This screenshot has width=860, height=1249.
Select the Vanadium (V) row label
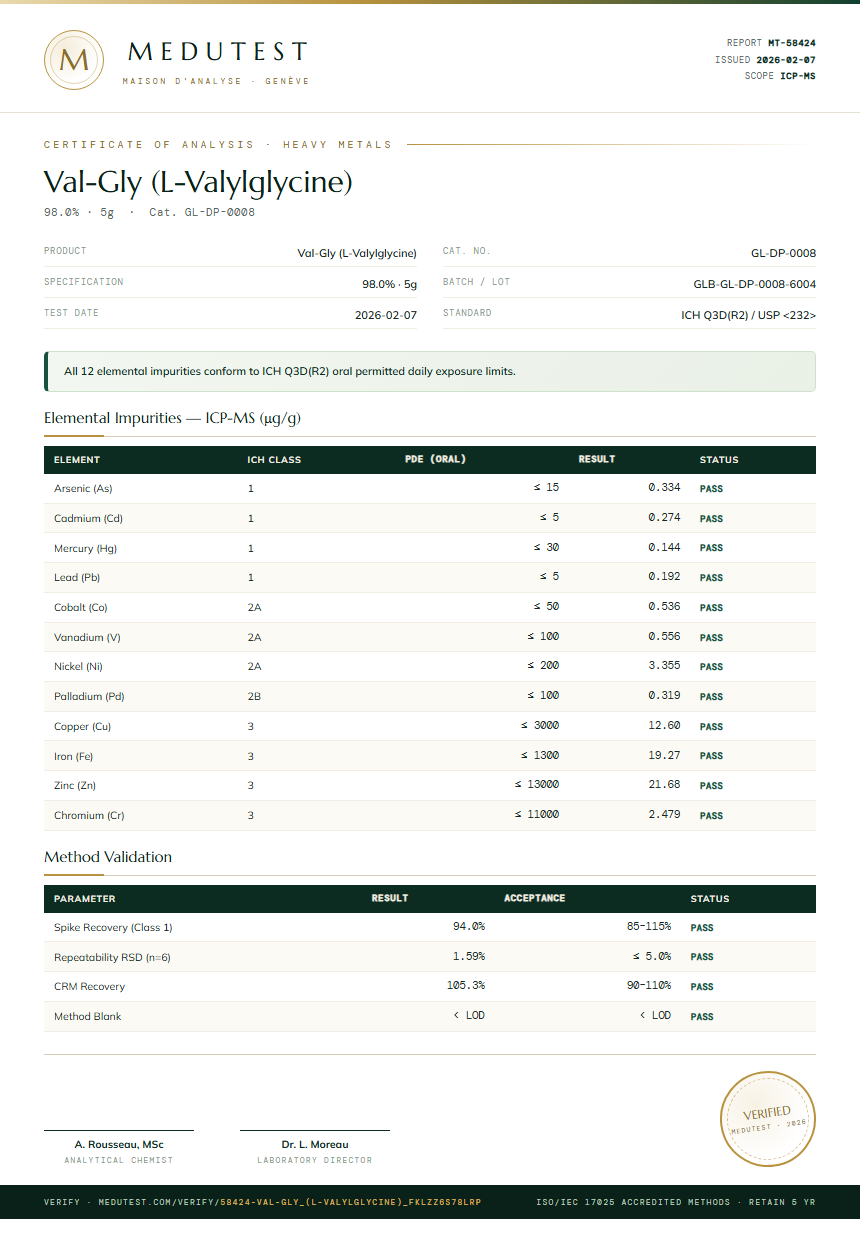87,637
